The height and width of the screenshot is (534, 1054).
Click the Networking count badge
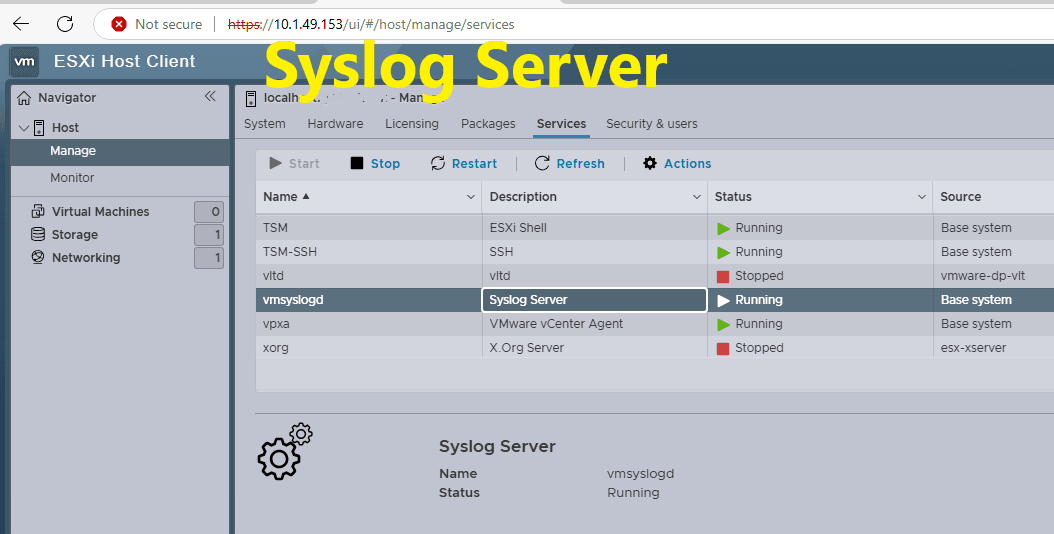click(x=209, y=258)
